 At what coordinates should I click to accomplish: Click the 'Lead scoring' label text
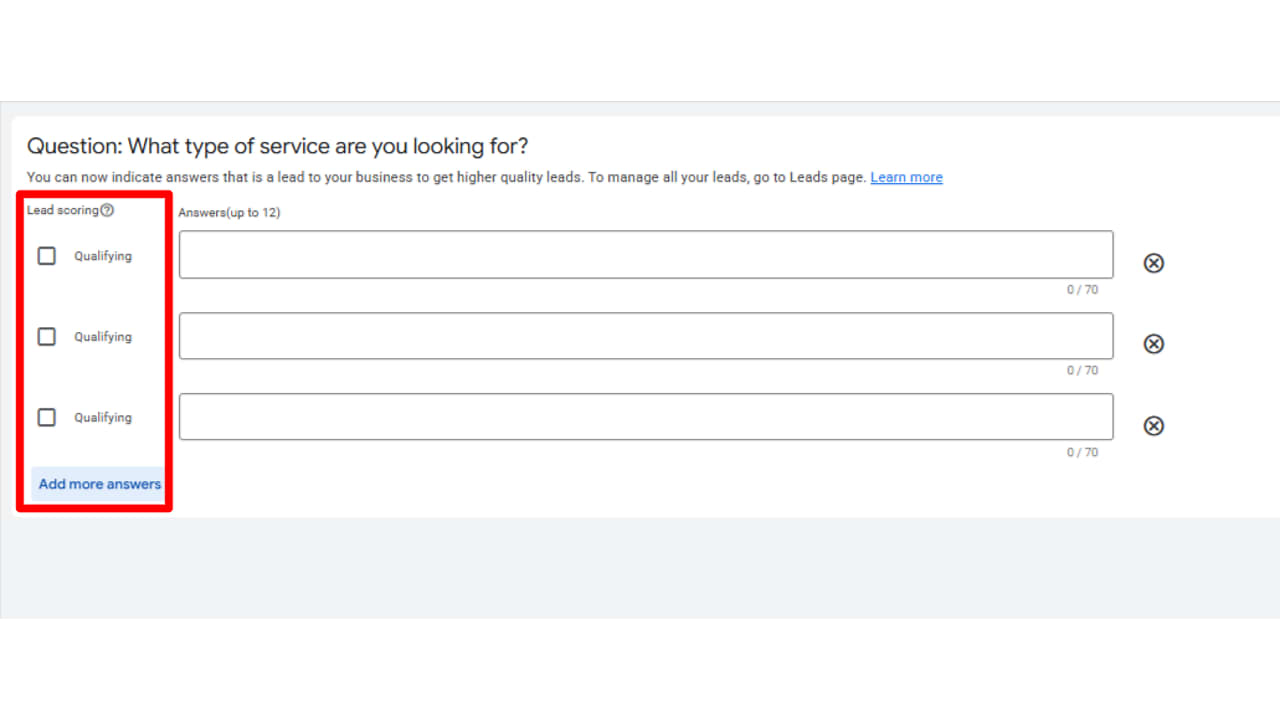pos(63,210)
